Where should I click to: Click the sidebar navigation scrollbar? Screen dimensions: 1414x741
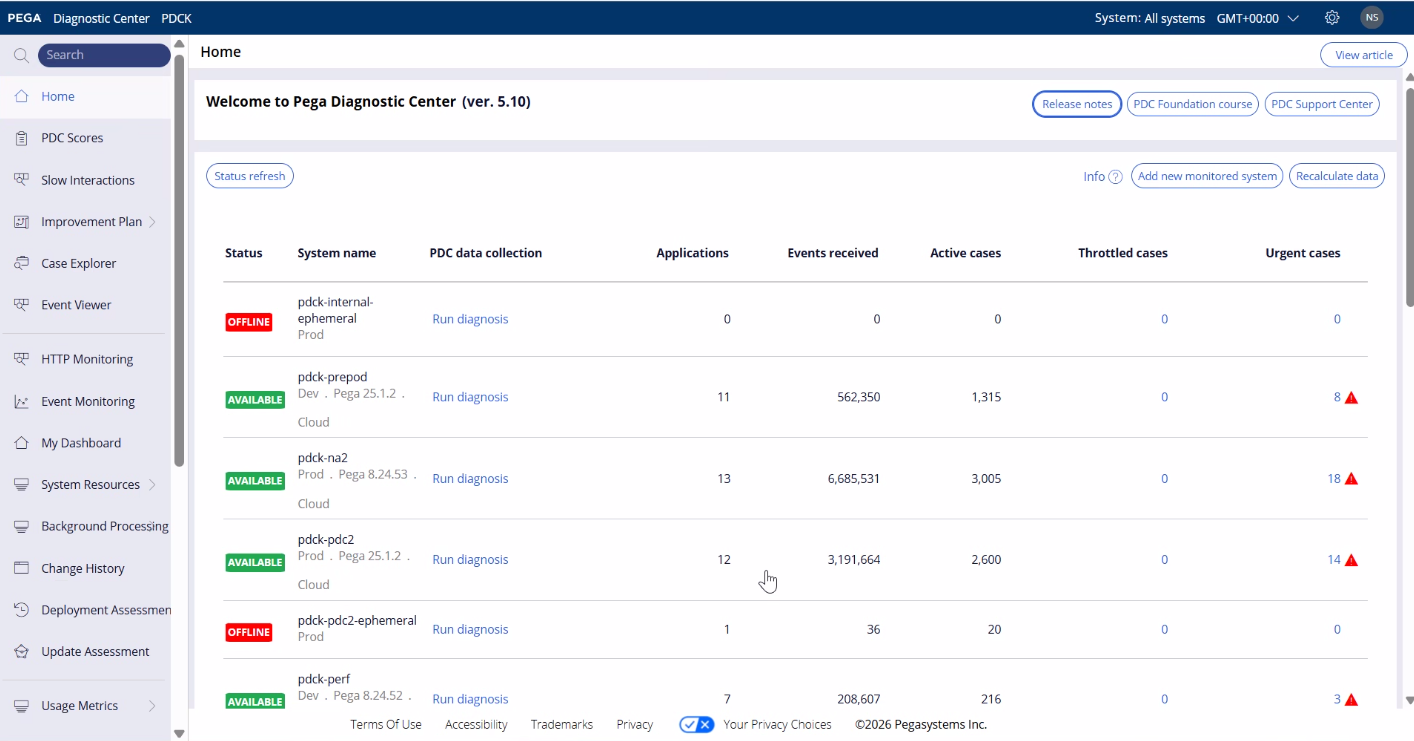(x=179, y=260)
